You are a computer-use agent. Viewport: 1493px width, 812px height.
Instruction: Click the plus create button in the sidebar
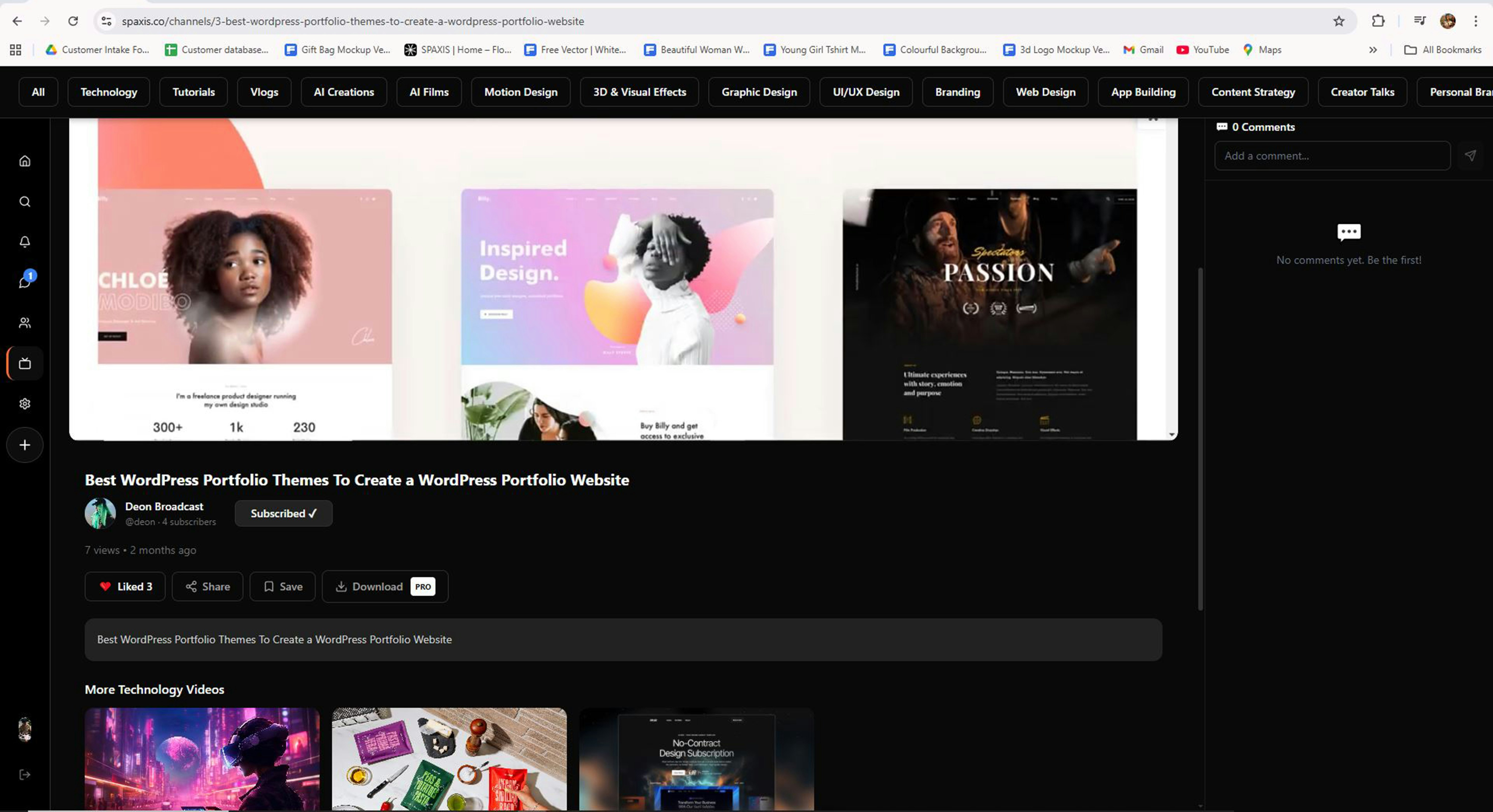click(24, 445)
